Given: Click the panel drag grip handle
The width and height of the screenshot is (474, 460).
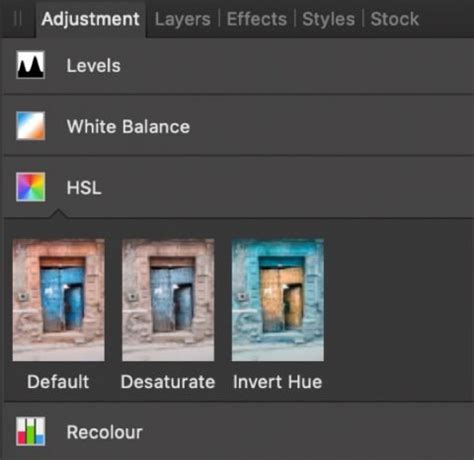Looking at the screenshot, I should [x=18, y=19].
